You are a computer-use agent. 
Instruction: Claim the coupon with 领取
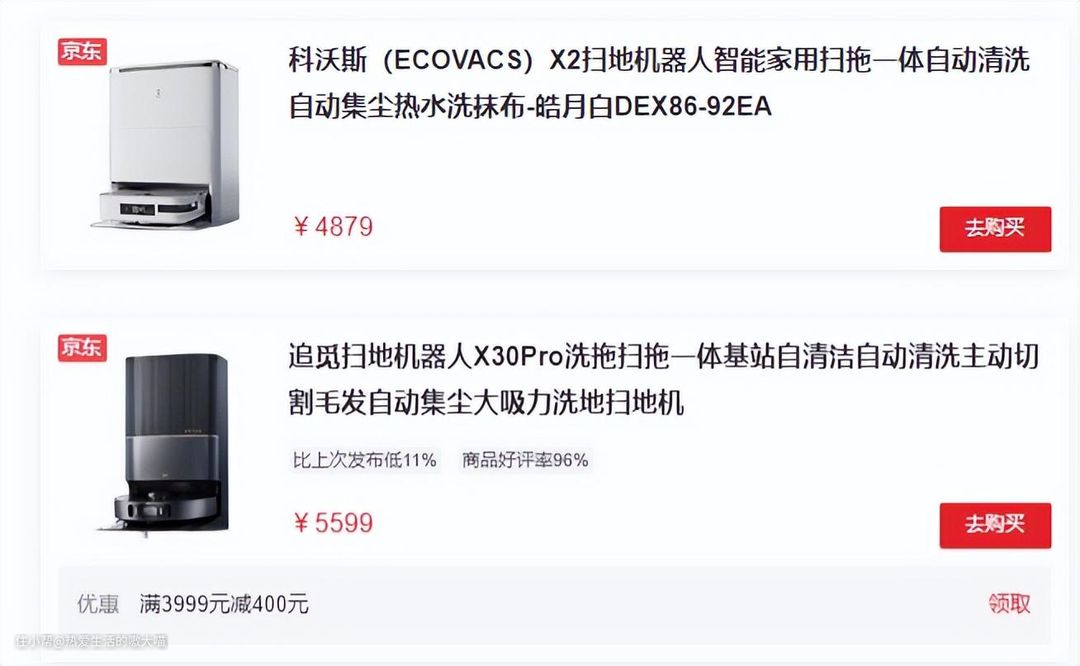click(1010, 604)
